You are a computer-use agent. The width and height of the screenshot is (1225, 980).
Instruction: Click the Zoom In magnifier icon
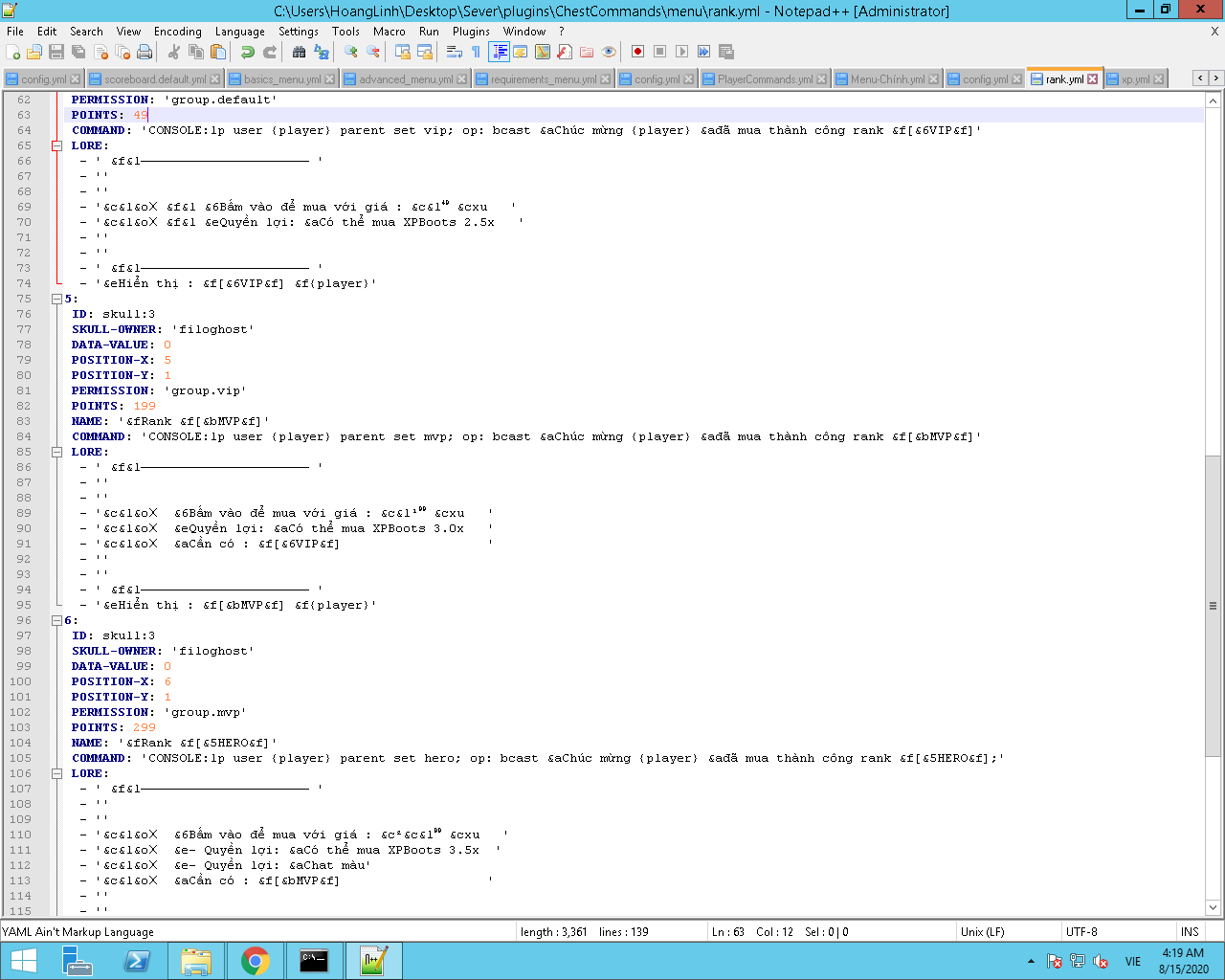tap(351, 52)
